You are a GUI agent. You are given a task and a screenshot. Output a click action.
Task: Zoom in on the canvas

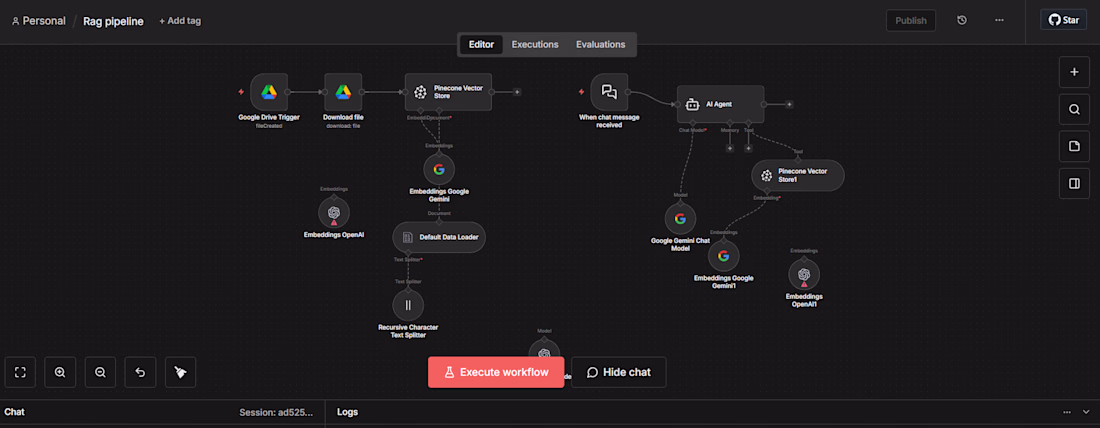[x=60, y=373]
